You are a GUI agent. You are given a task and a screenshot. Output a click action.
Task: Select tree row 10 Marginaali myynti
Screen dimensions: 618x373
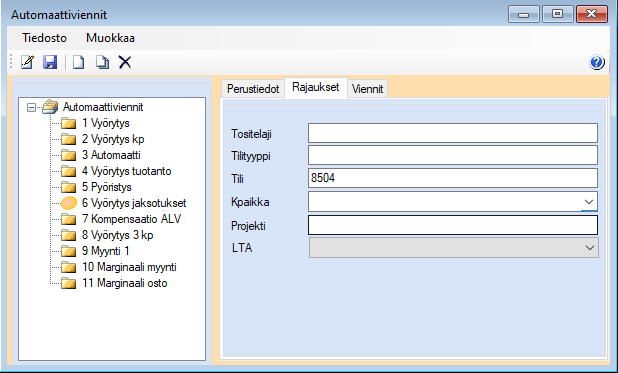[x=129, y=267]
